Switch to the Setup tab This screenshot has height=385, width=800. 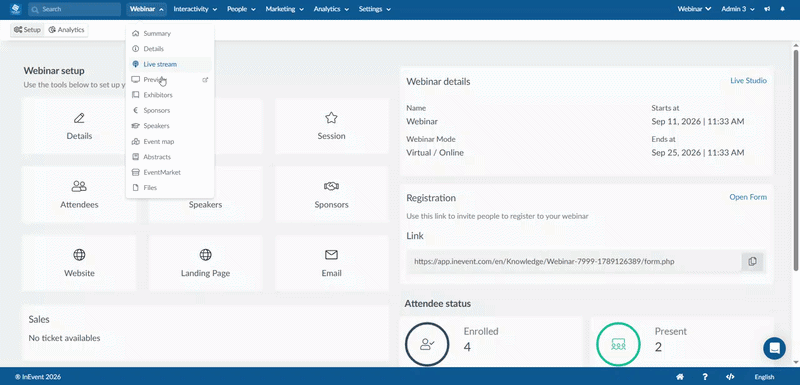[27, 30]
